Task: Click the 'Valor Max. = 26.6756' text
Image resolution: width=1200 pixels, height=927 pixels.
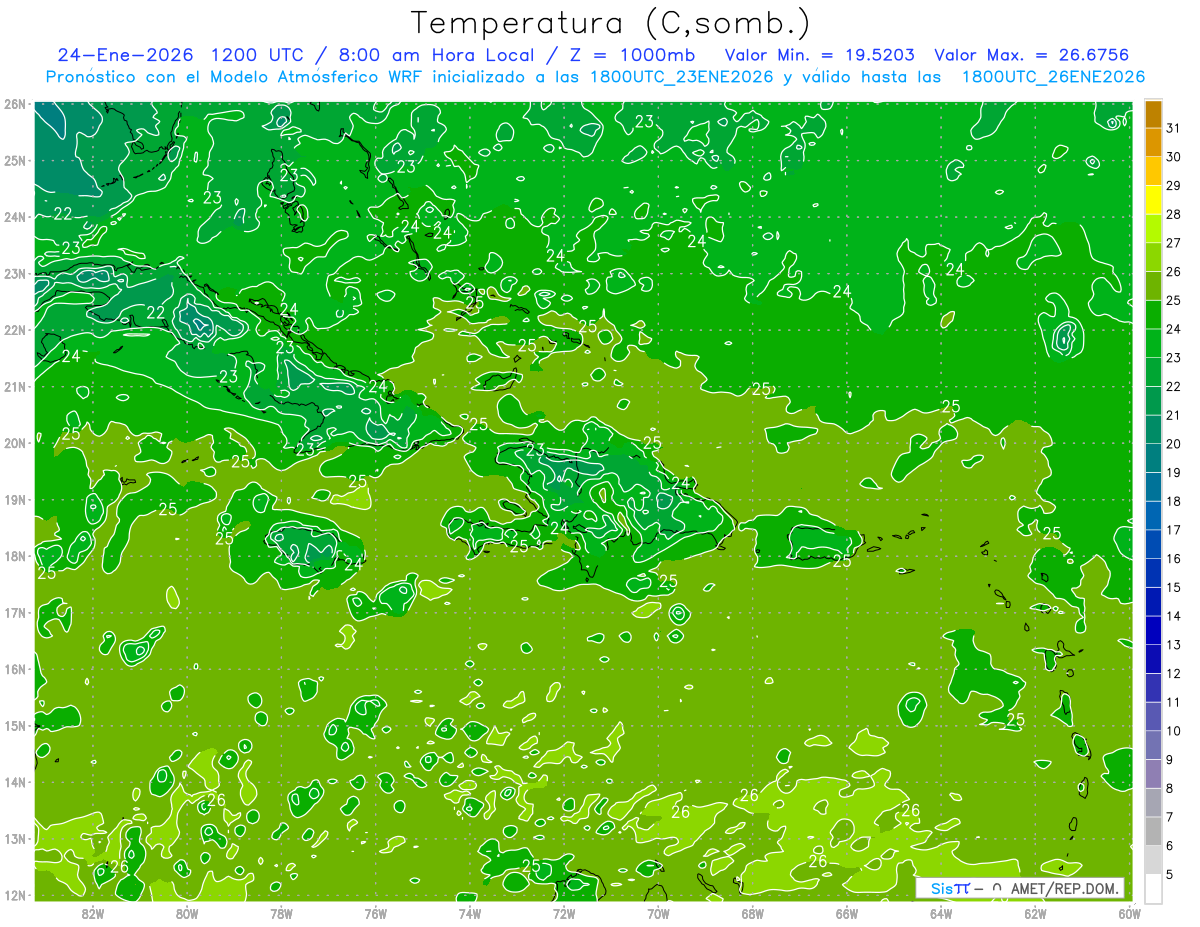Action: coord(1032,55)
